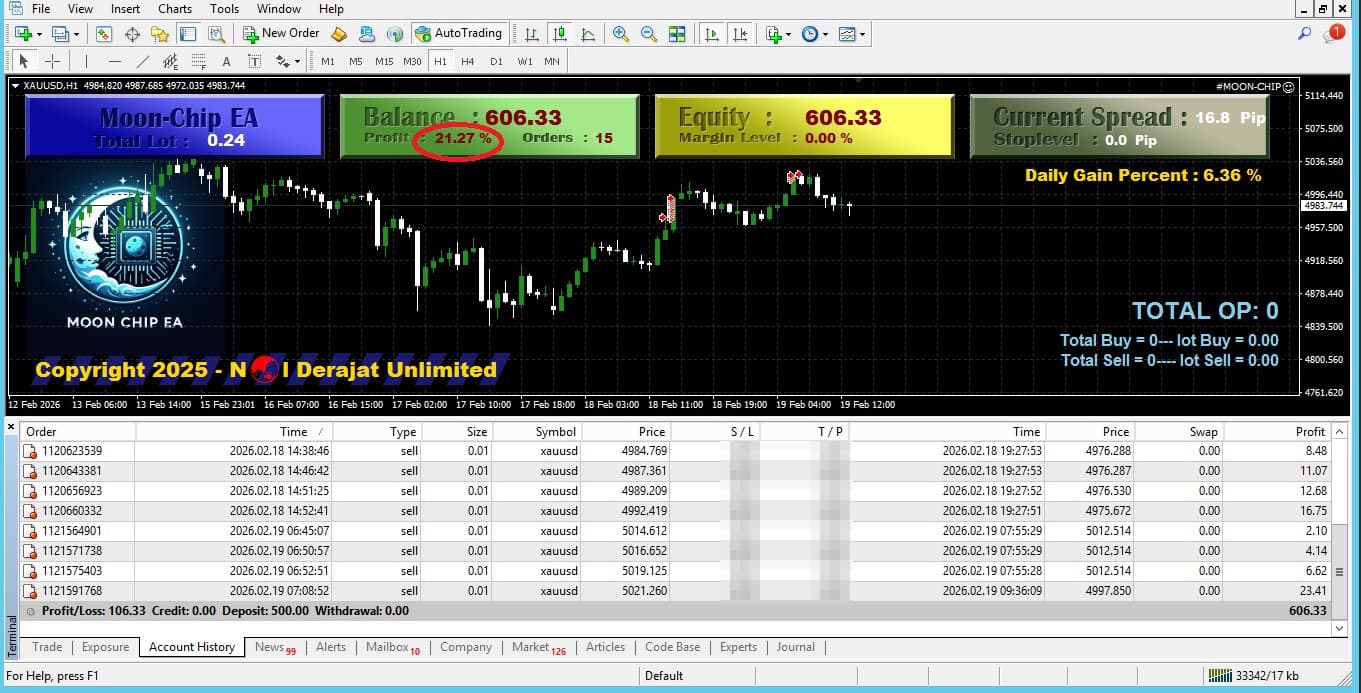This screenshot has height=693, width=1361.
Task: Open the Charts menu
Action: [x=174, y=8]
